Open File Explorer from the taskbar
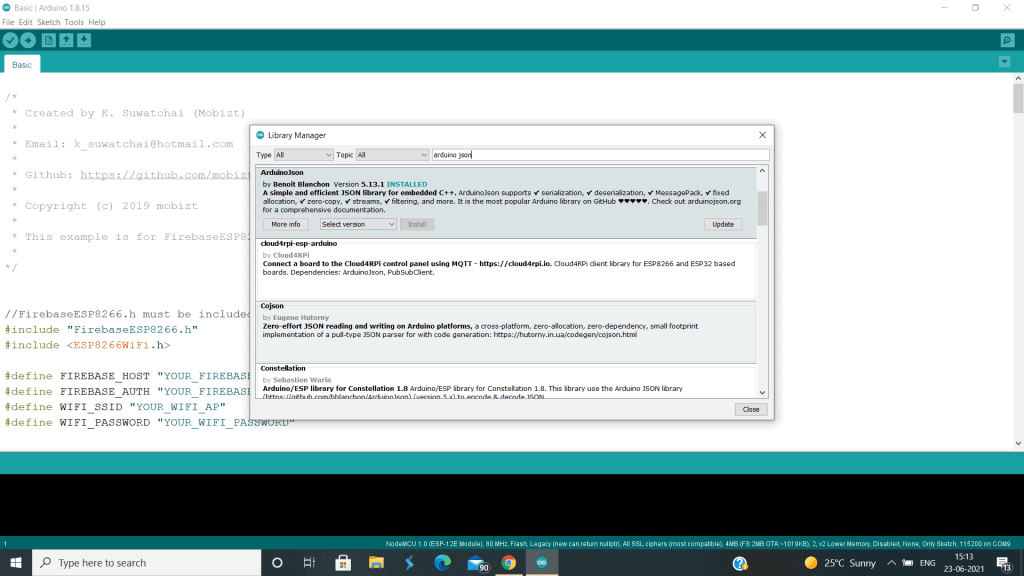The height and width of the screenshot is (576, 1024). point(376,563)
